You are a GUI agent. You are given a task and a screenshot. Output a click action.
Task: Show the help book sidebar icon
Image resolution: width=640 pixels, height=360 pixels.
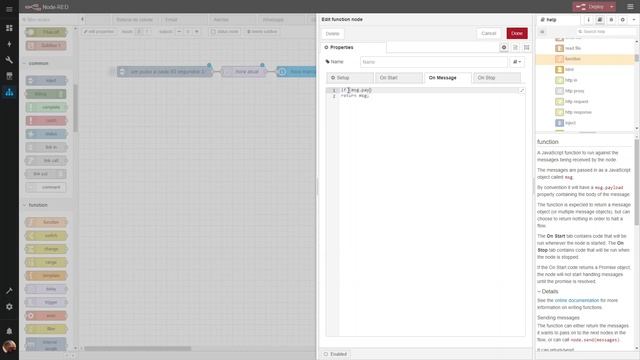tap(600, 20)
